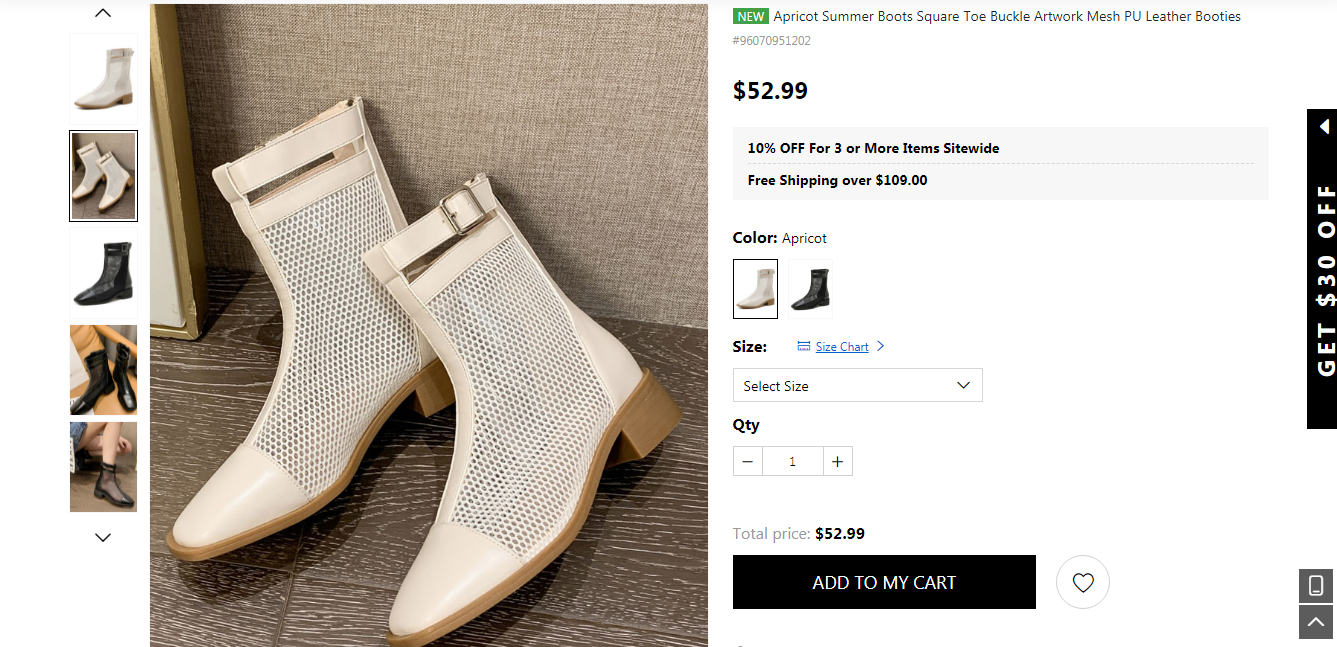Add boots to wishlist with heart icon
The width and height of the screenshot is (1337, 647).
[x=1083, y=582]
